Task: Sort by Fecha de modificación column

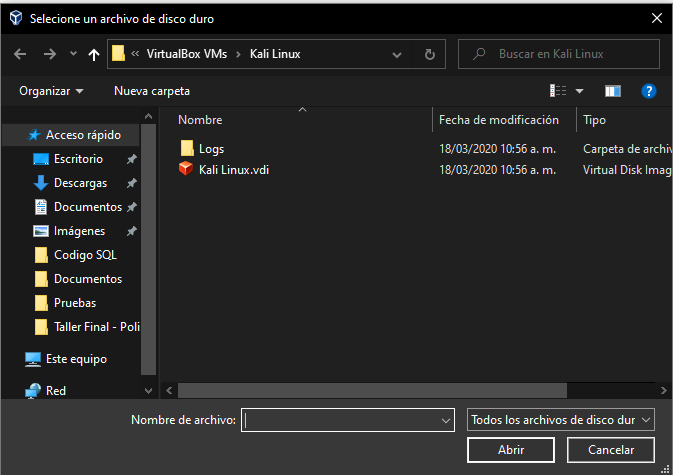Action: [499, 120]
